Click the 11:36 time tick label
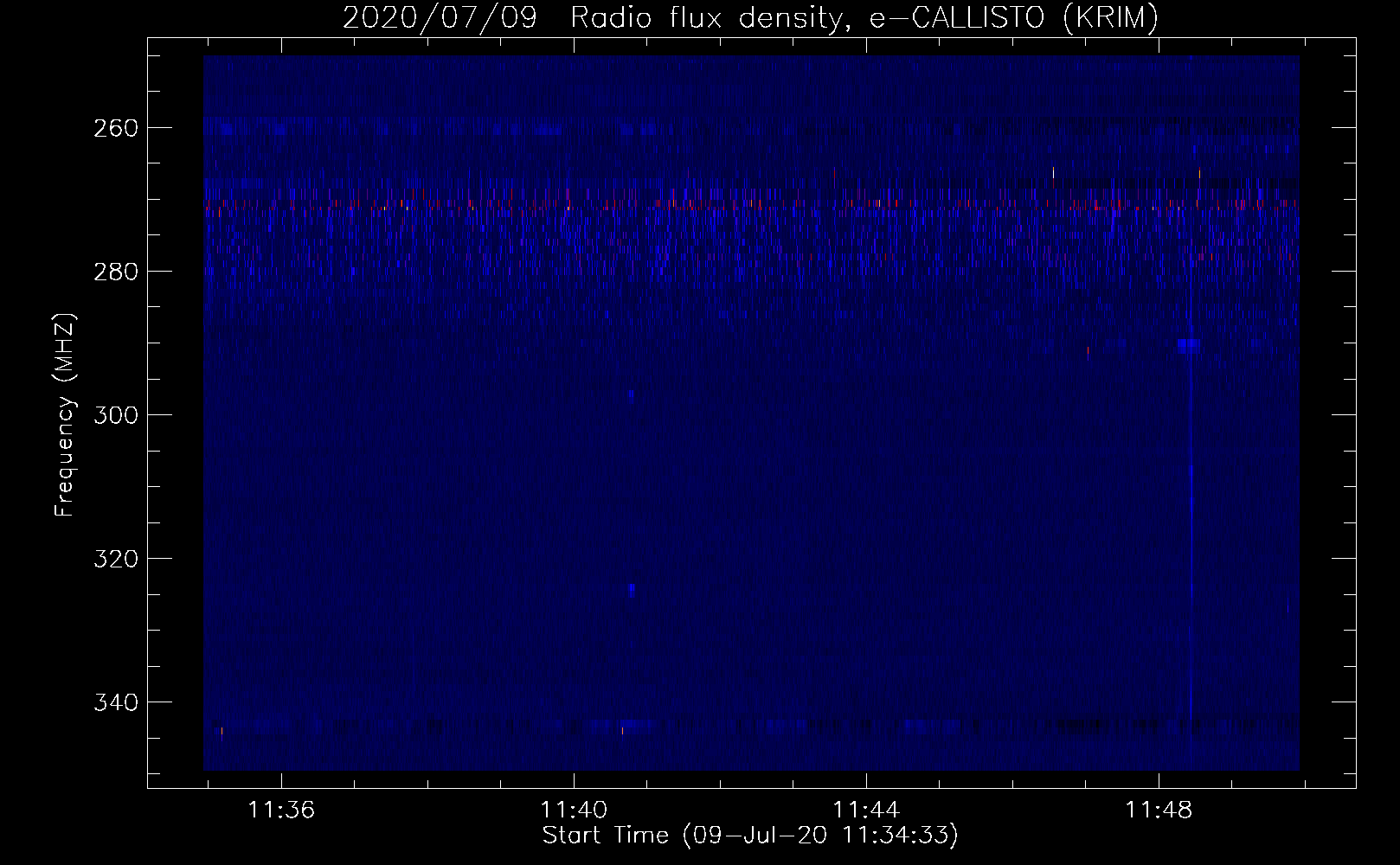 (x=281, y=811)
